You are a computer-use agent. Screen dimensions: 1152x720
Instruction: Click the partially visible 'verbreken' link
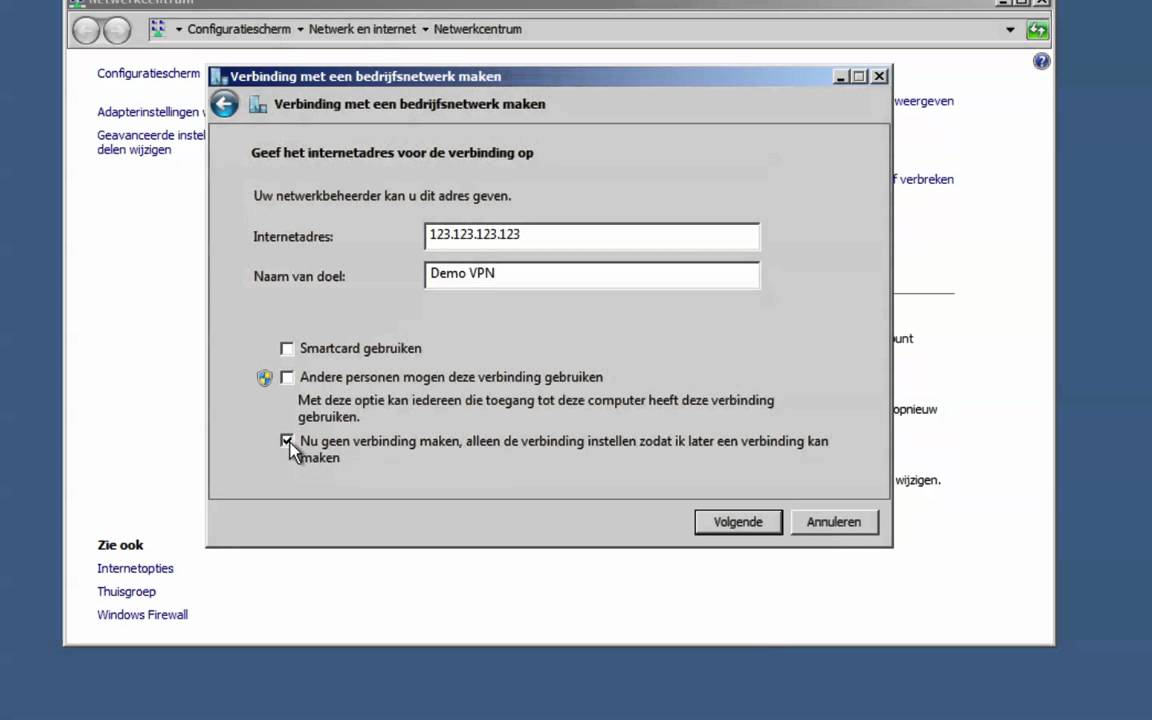(x=924, y=179)
